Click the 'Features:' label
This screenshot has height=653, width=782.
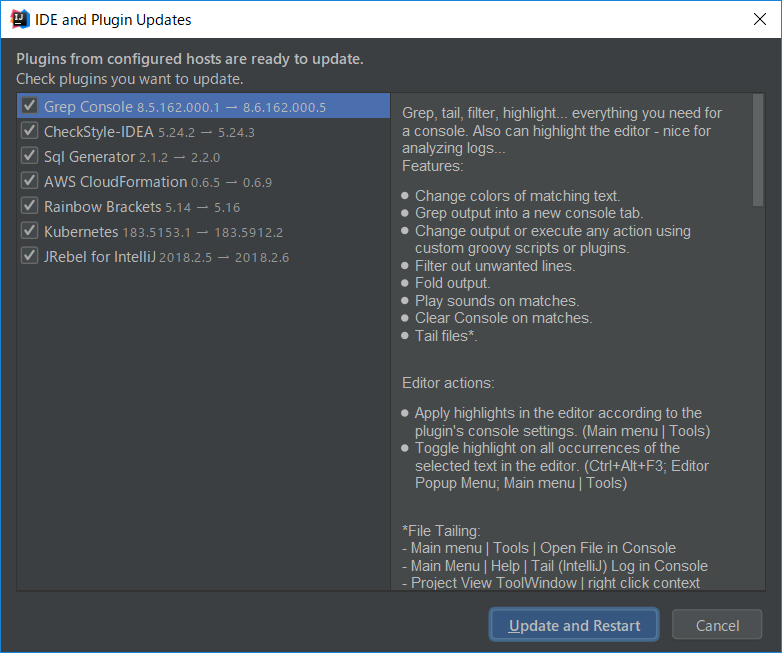[x=432, y=166]
